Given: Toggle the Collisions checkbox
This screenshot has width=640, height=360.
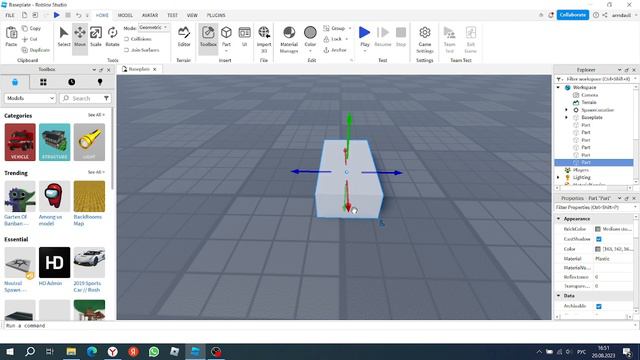Looking at the screenshot, I should coord(127,39).
